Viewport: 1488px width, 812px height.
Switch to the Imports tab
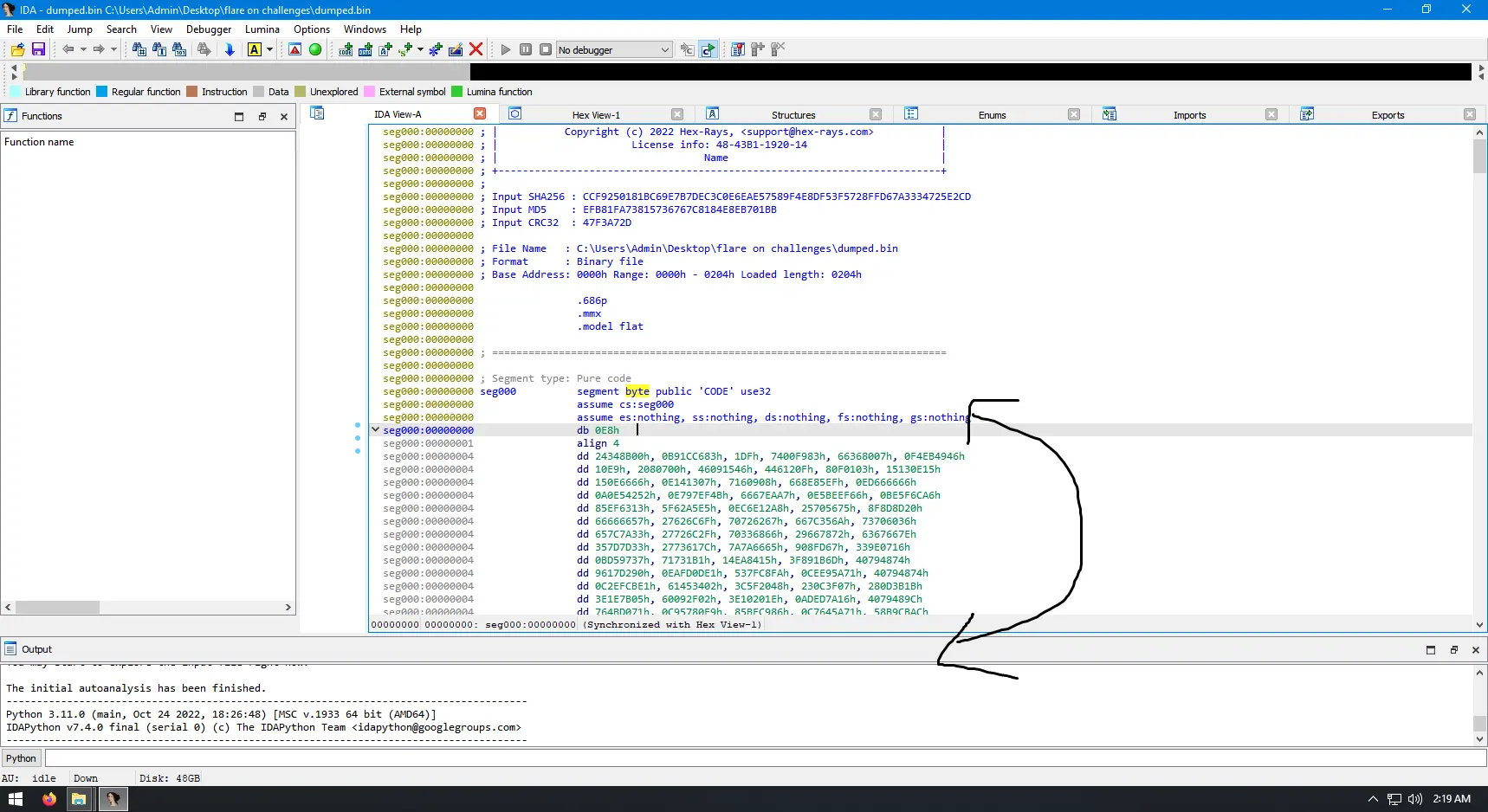1189,114
